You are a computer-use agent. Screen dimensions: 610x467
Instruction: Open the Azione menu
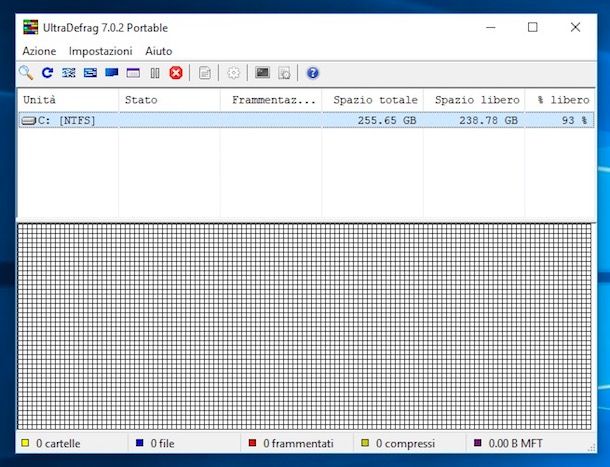39,51
